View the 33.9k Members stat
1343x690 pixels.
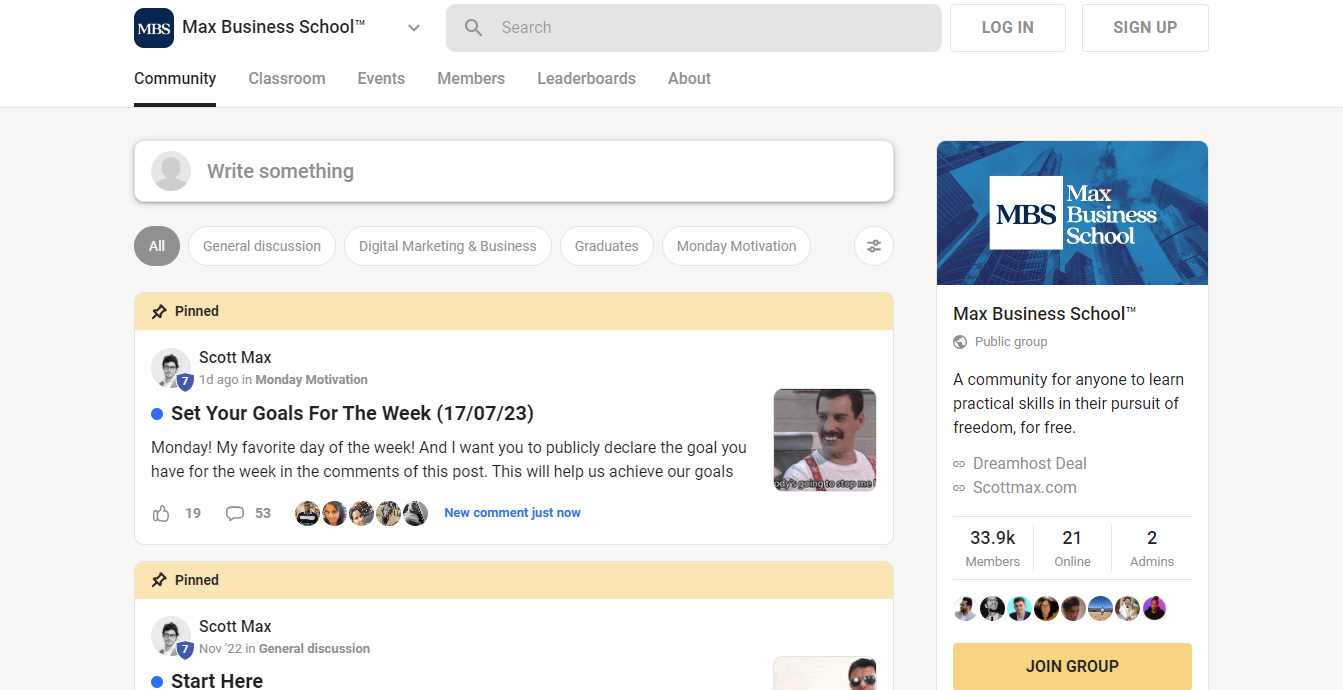tap(993, 548)
